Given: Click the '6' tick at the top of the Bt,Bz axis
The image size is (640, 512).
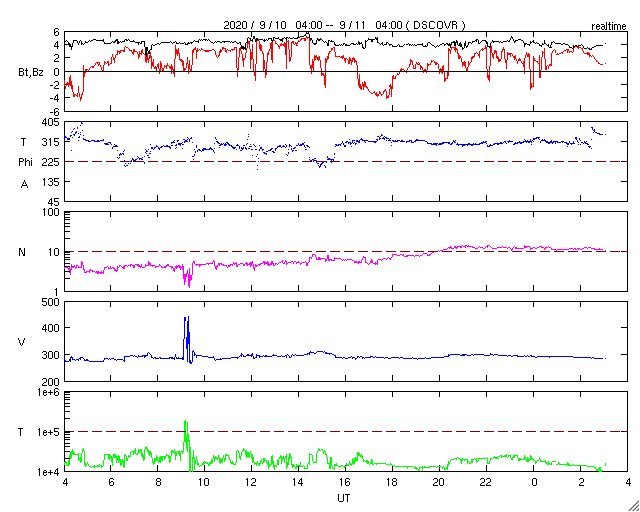Looking at the screenshot, I should point(57,33).
